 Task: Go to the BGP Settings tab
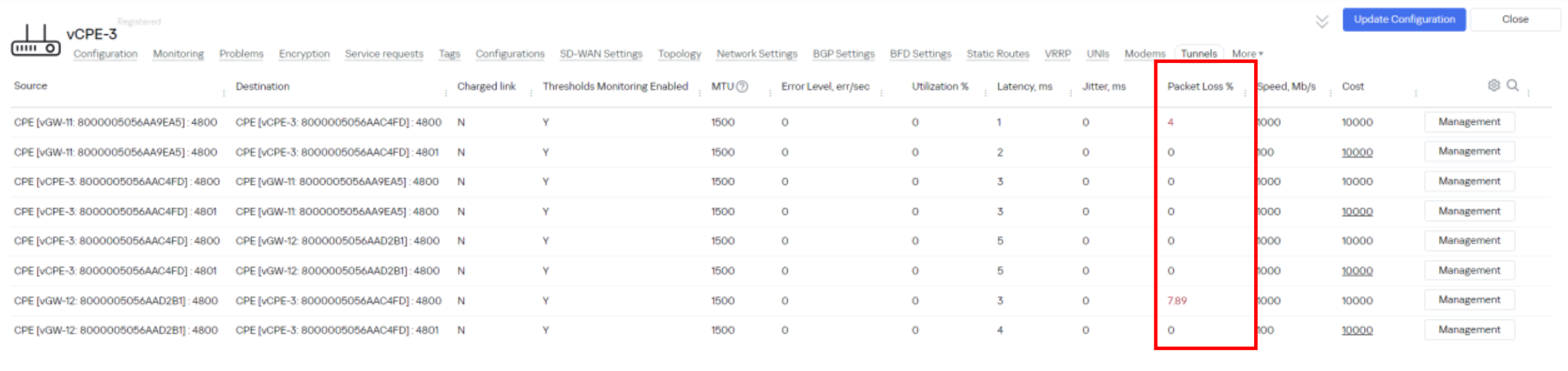[x=843, y=53]
